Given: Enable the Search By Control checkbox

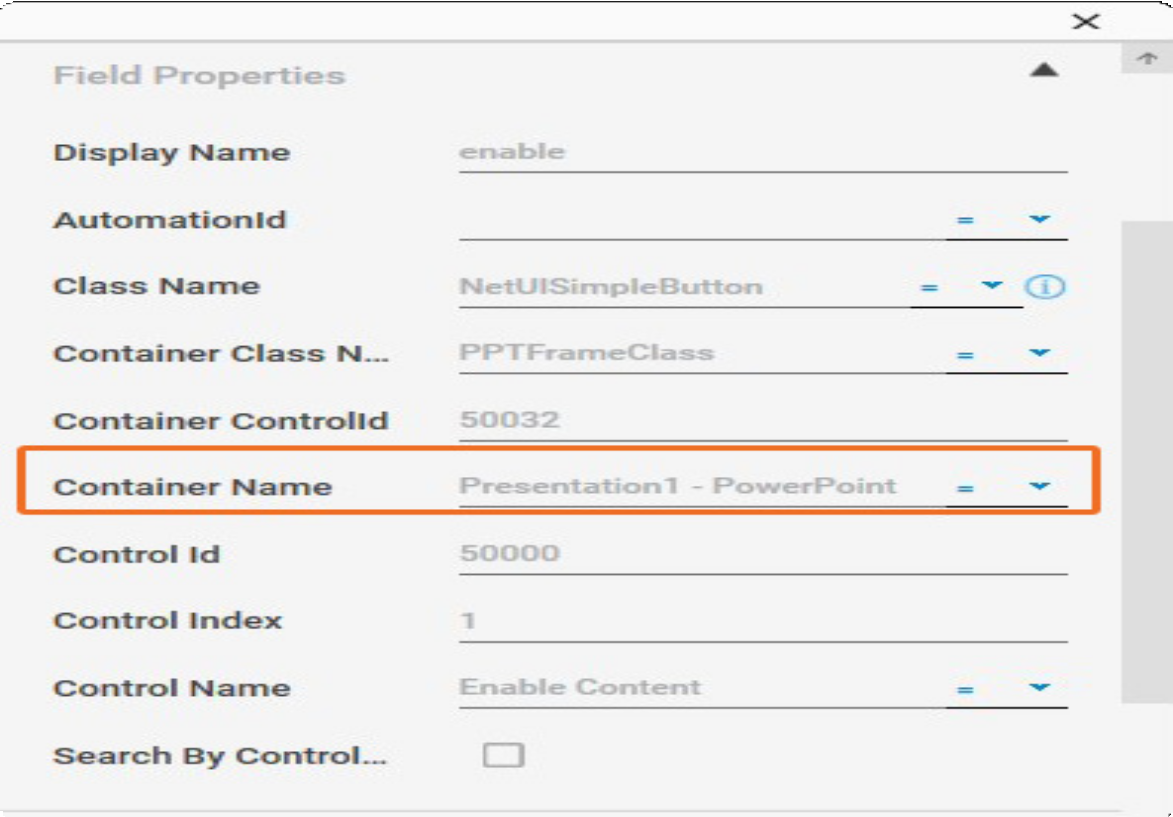Looking at the screenshot, I should (x=503, y=755).
